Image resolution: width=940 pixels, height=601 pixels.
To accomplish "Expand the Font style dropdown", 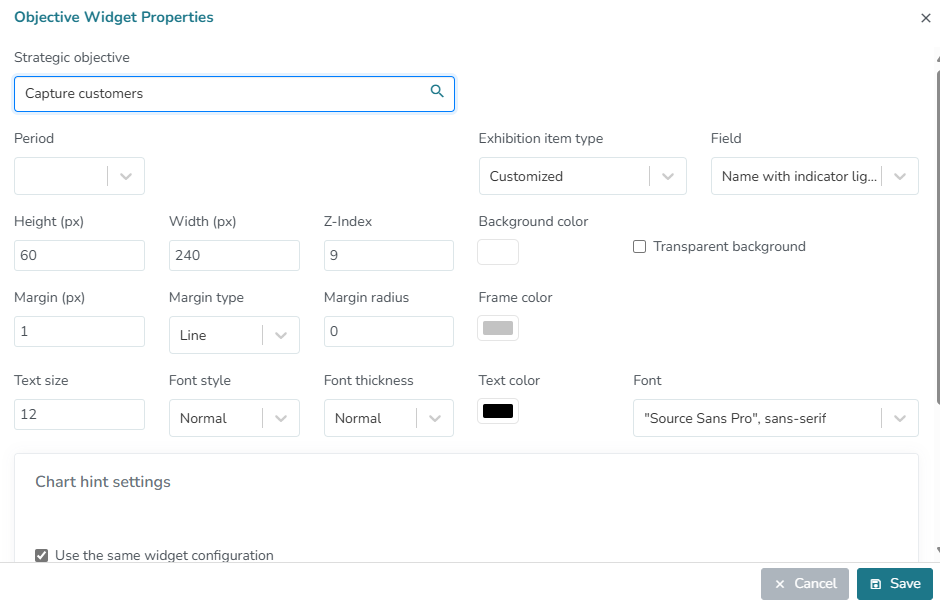I will click(x=281, y=418).
